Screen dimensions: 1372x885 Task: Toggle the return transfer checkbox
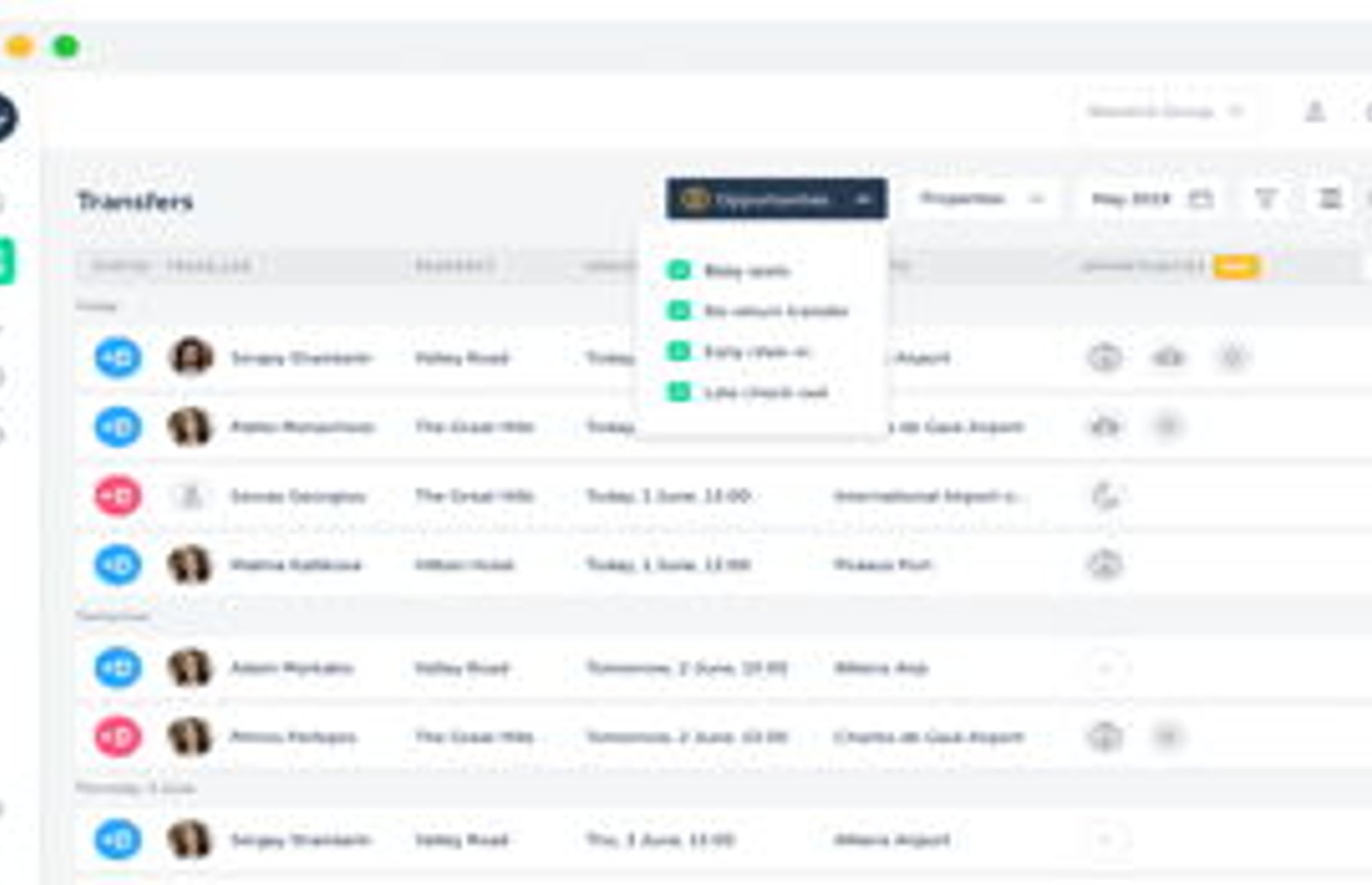pyautogui.click(x=679, y=310)
